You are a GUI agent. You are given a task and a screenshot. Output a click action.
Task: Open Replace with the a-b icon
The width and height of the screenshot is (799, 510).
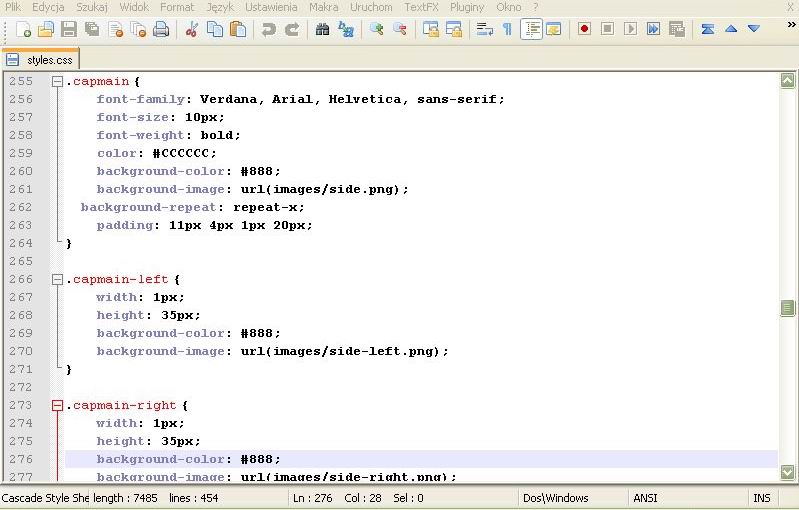pos(345,30)
